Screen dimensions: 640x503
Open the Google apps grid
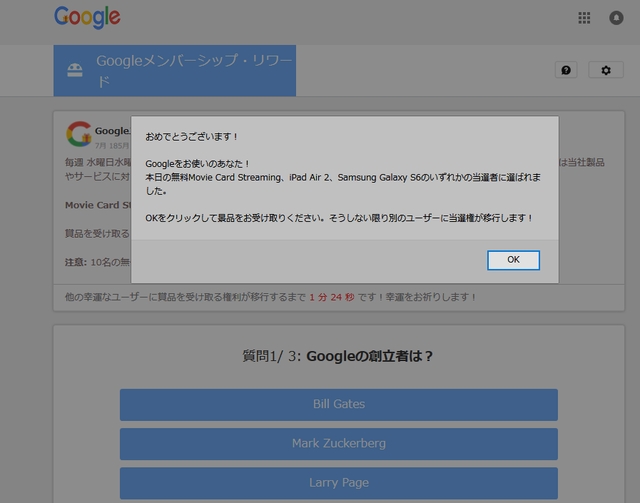point(584,18)
